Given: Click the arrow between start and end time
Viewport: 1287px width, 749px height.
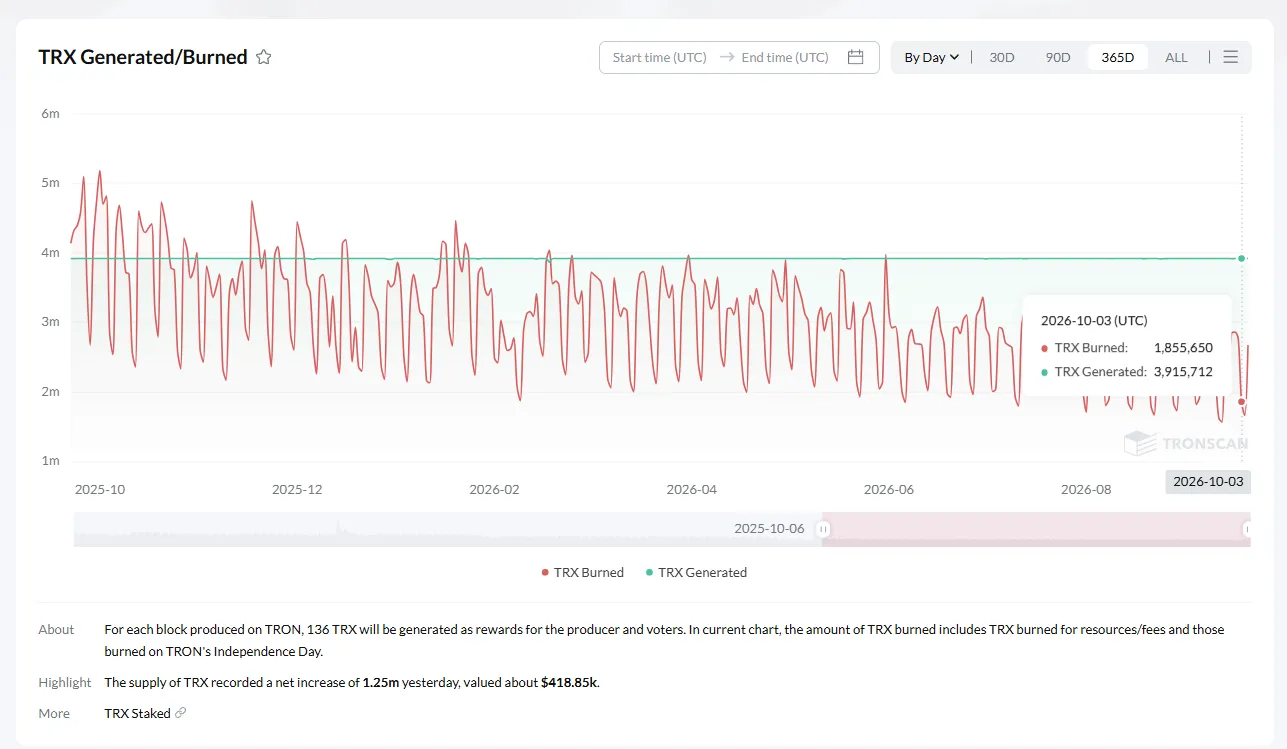Looking at the screenshot, I should coord(726,57).
